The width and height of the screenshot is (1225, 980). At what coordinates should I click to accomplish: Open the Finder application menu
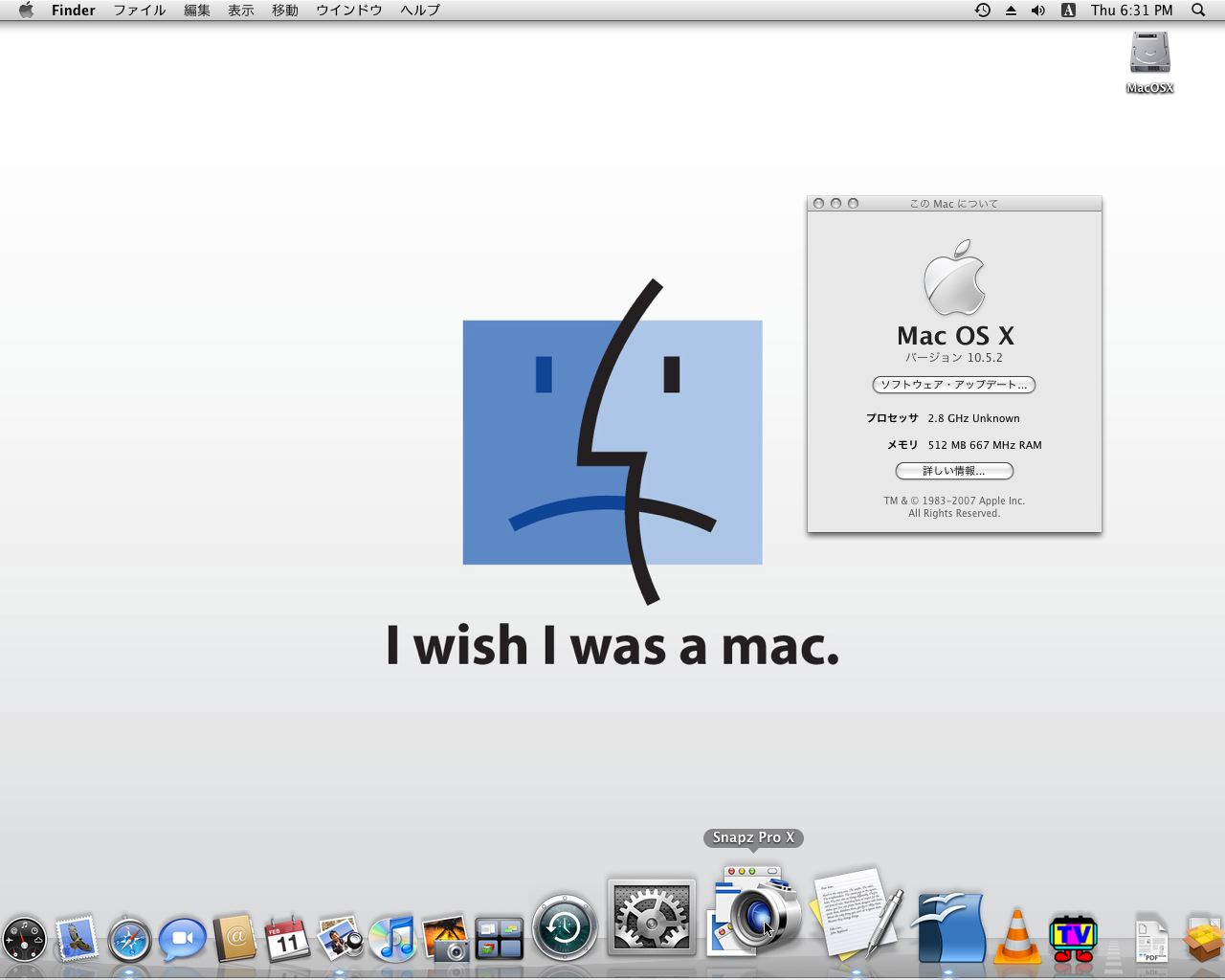[x=74, y=10]
